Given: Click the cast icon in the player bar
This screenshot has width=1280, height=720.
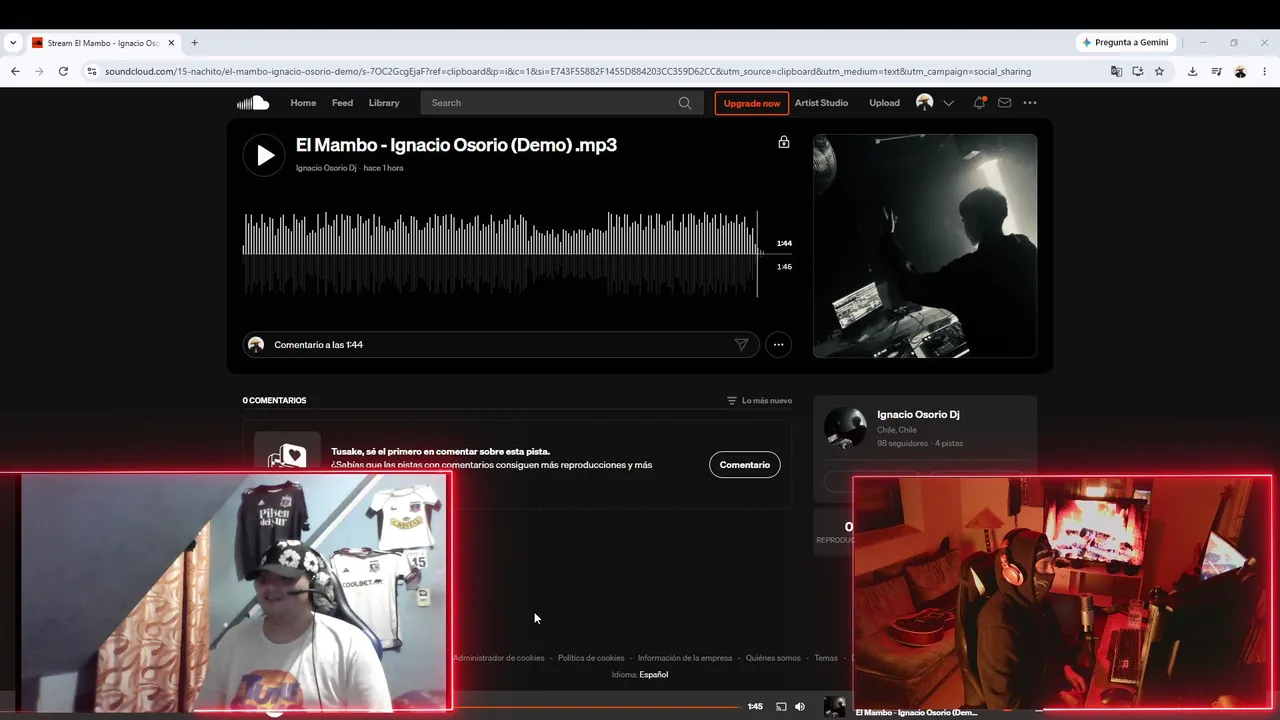Looking at the screenshot, I should tap(782, 707).
